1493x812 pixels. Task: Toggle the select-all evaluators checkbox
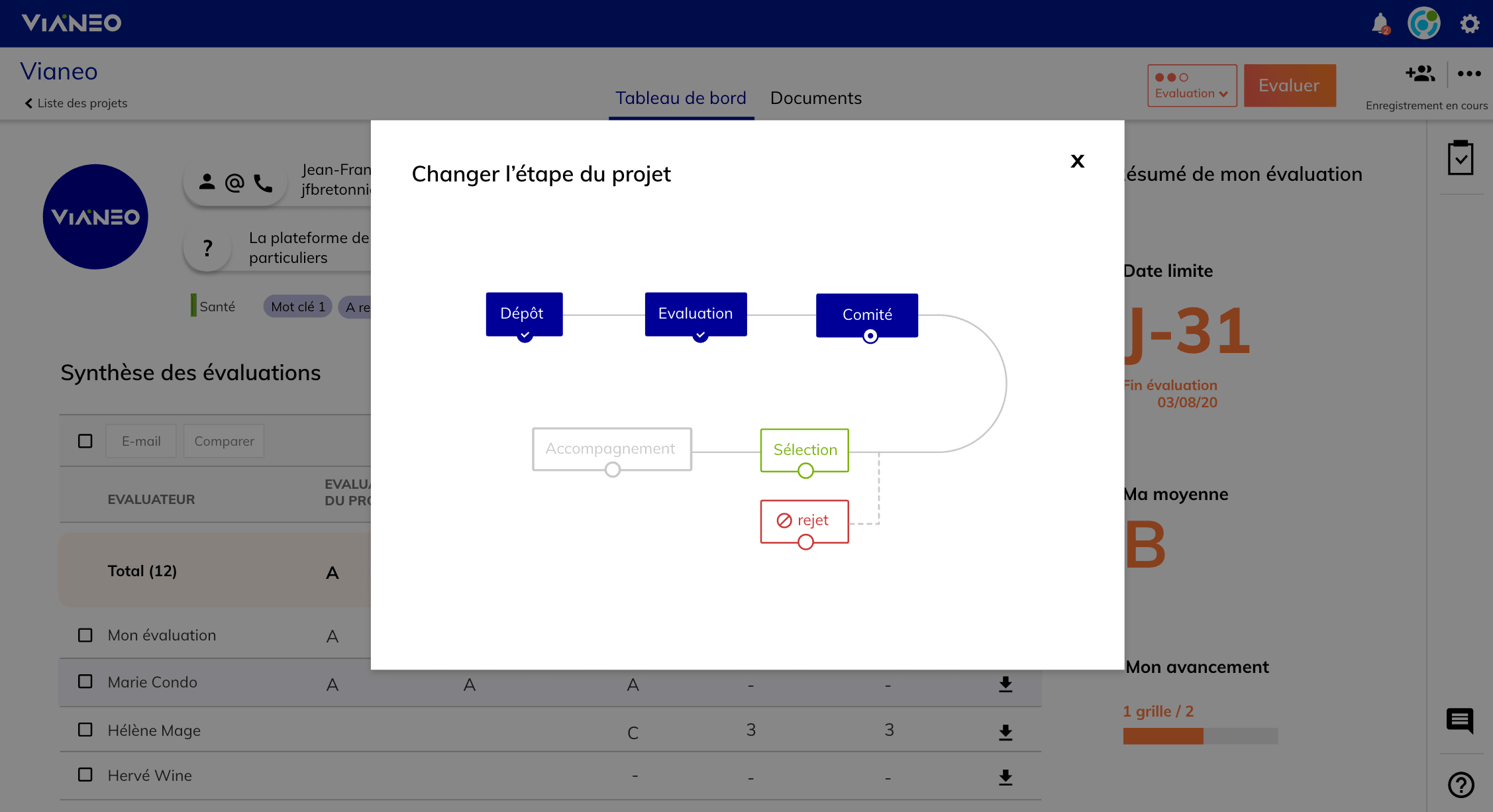click(x=85, y=441)
